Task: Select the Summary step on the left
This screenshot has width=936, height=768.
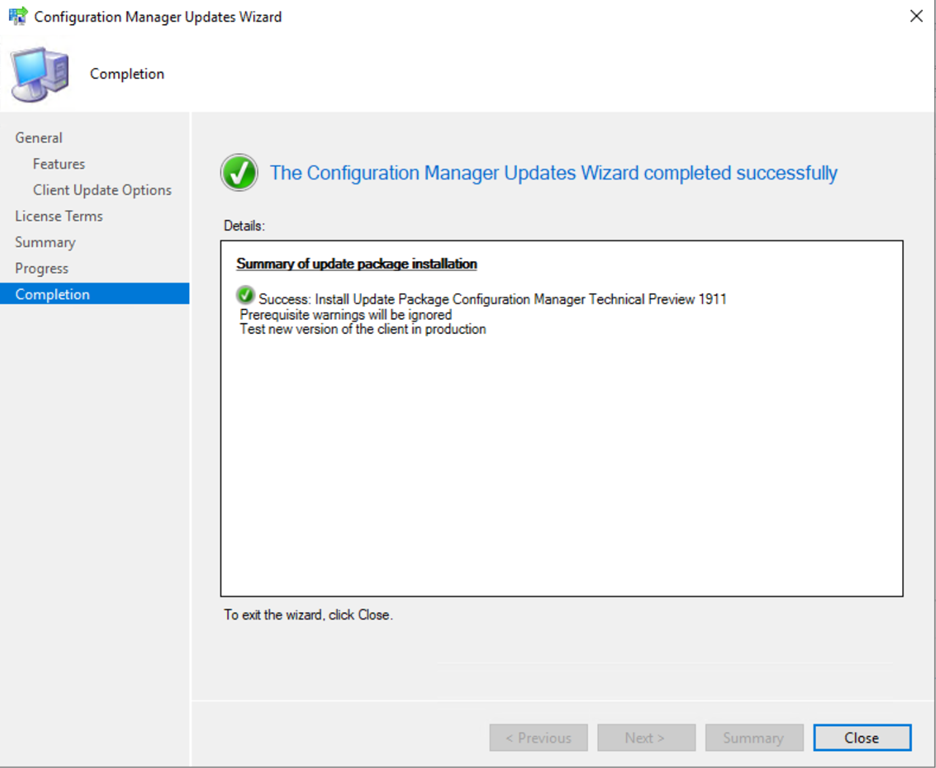Action: (x=45, y=242)
